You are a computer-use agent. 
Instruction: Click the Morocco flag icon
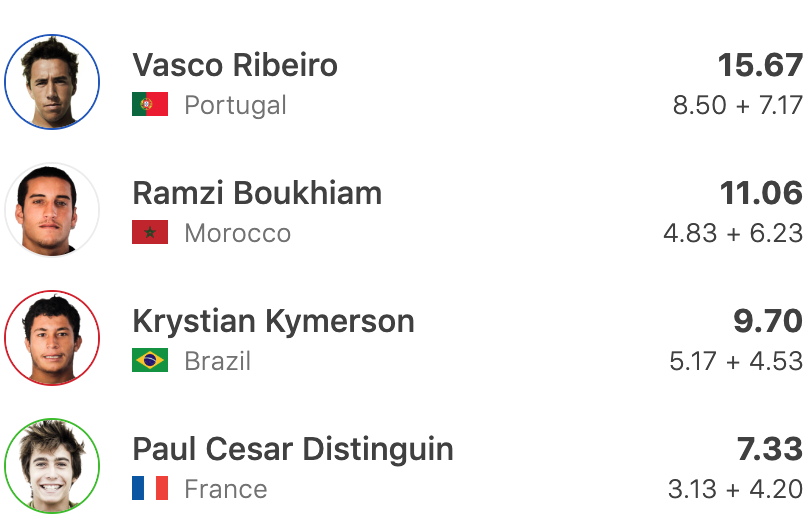point(150,233)
